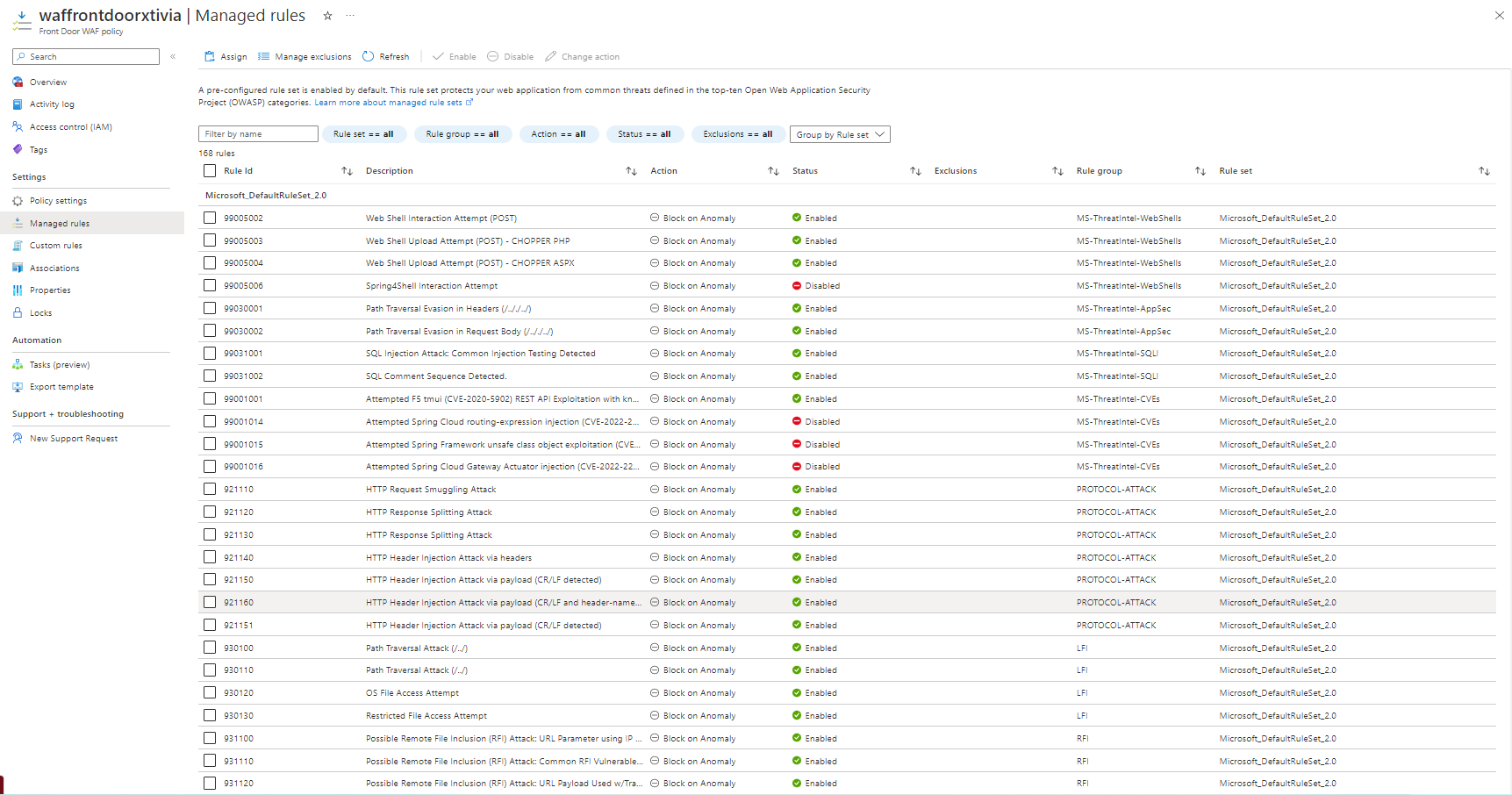Sort by the Exclusions column arrows
The height and width of the screenshot is (795, 1512).
1057,171
